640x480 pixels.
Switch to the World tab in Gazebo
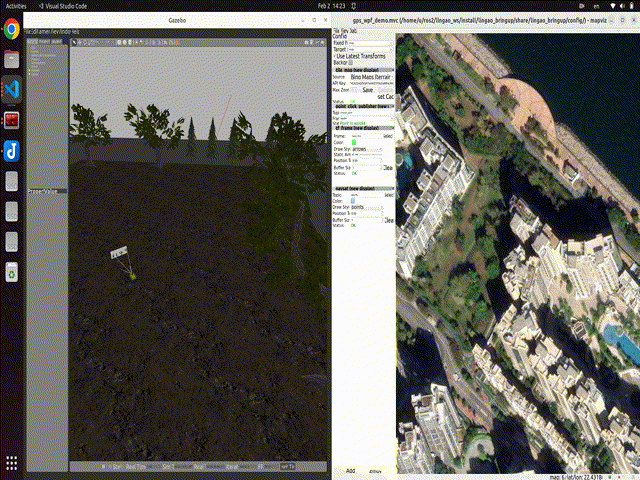click(x=32, y=42)
